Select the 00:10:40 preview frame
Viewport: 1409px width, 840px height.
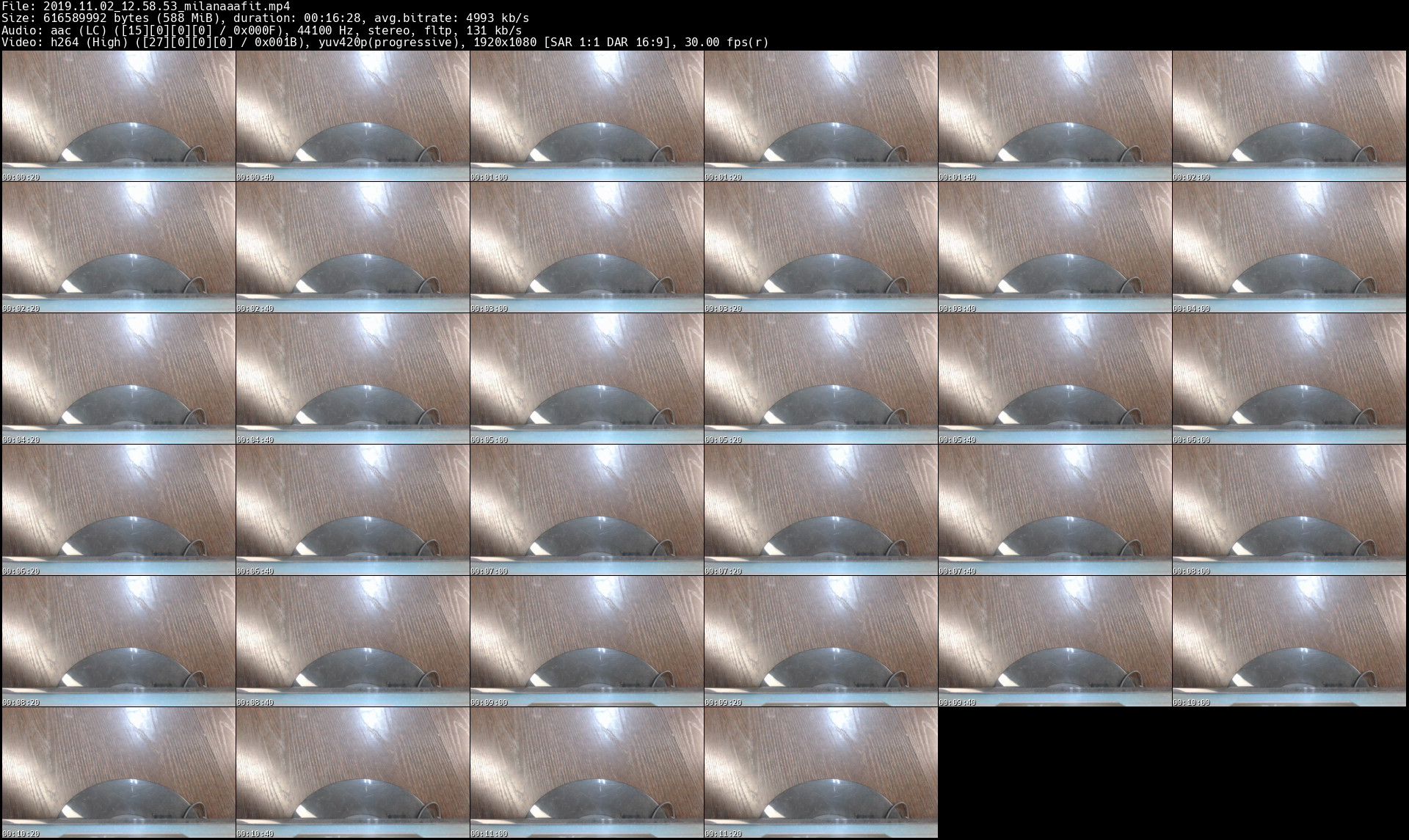[352, 773]
